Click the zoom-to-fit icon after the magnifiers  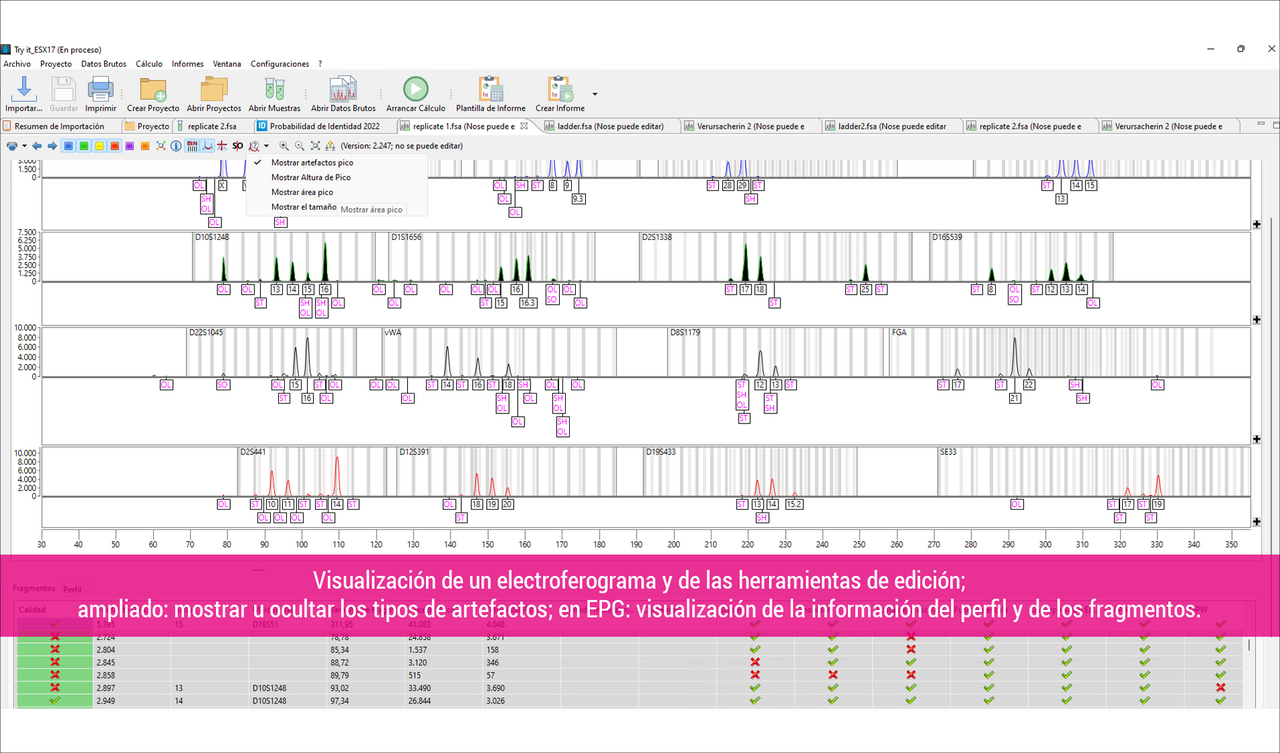pos(315,146)
